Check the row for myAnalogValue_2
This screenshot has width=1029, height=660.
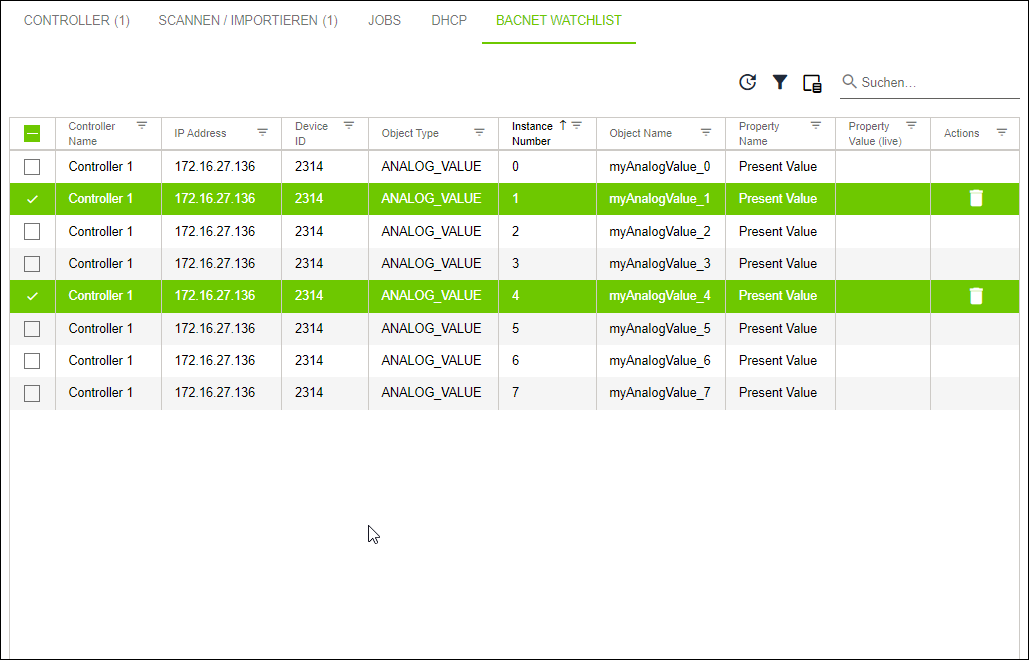(x=32, y=232)
